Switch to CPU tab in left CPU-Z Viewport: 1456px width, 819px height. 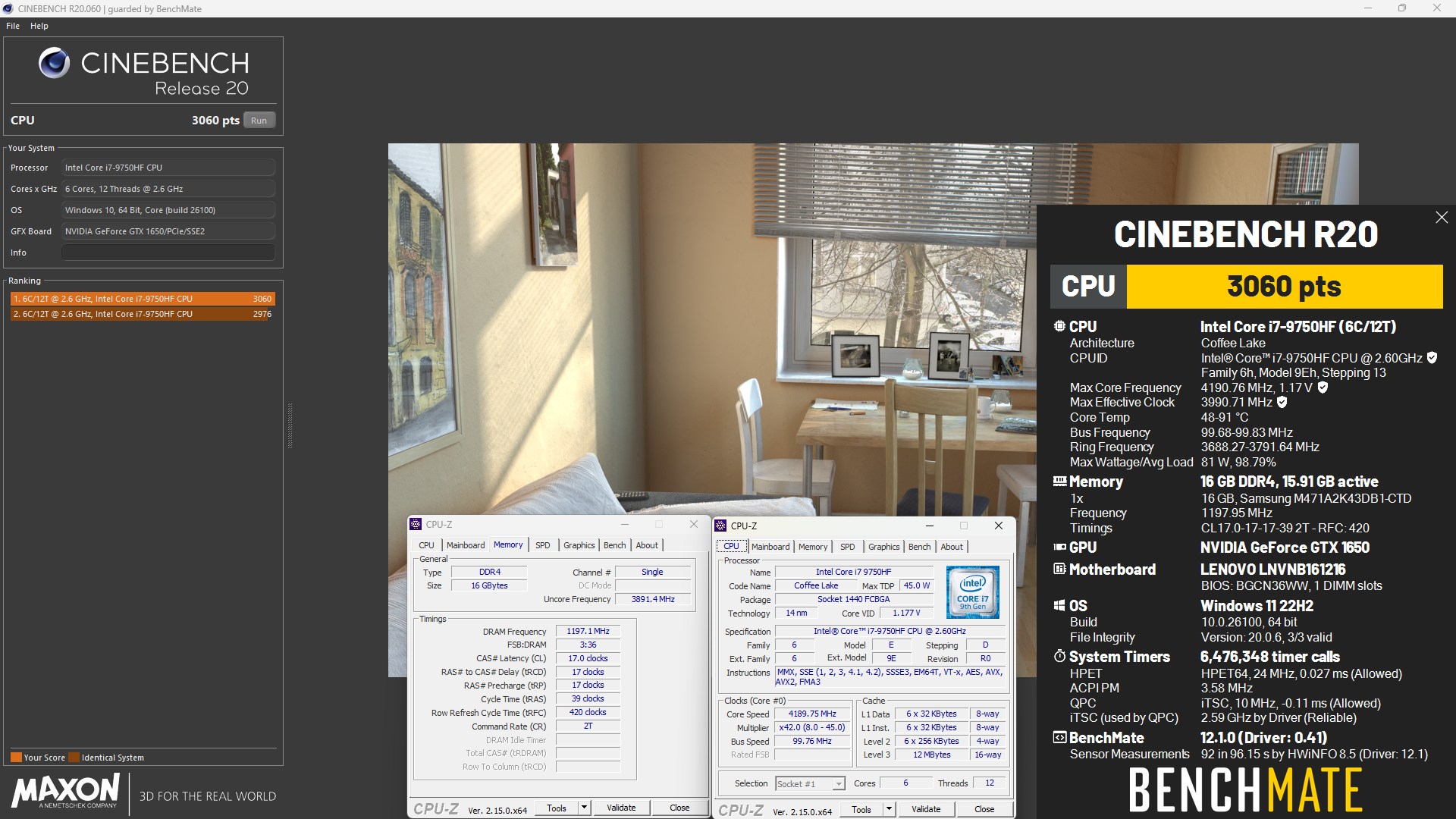pyautogui.click(x=426, y=545)
